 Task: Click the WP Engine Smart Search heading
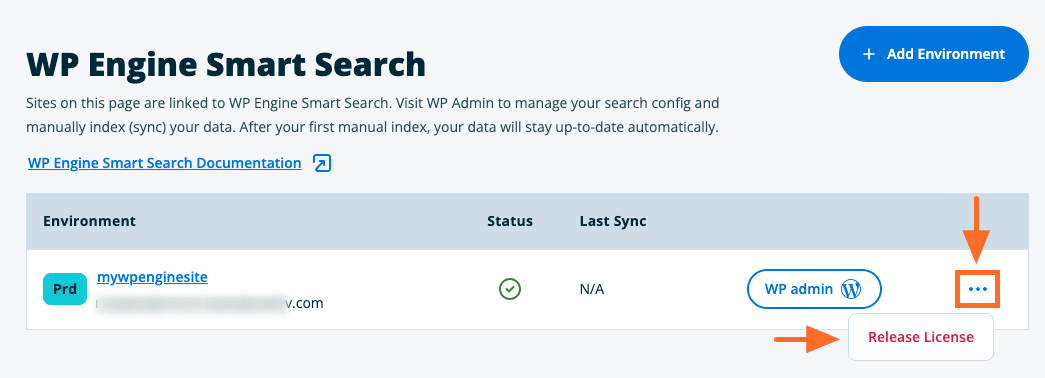point(226,65)
